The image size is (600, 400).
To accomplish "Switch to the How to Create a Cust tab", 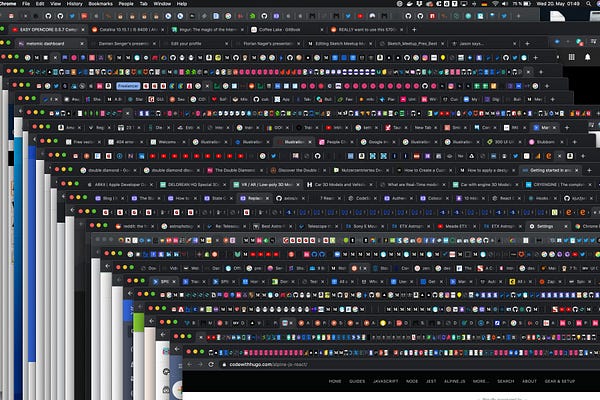I will pyautogui.click(x=424, y=170).
